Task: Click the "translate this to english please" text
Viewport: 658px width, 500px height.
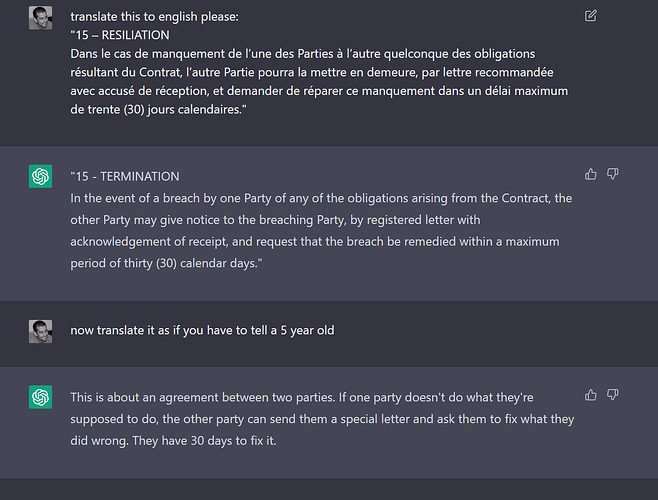Action: click(x=154, y=16)
